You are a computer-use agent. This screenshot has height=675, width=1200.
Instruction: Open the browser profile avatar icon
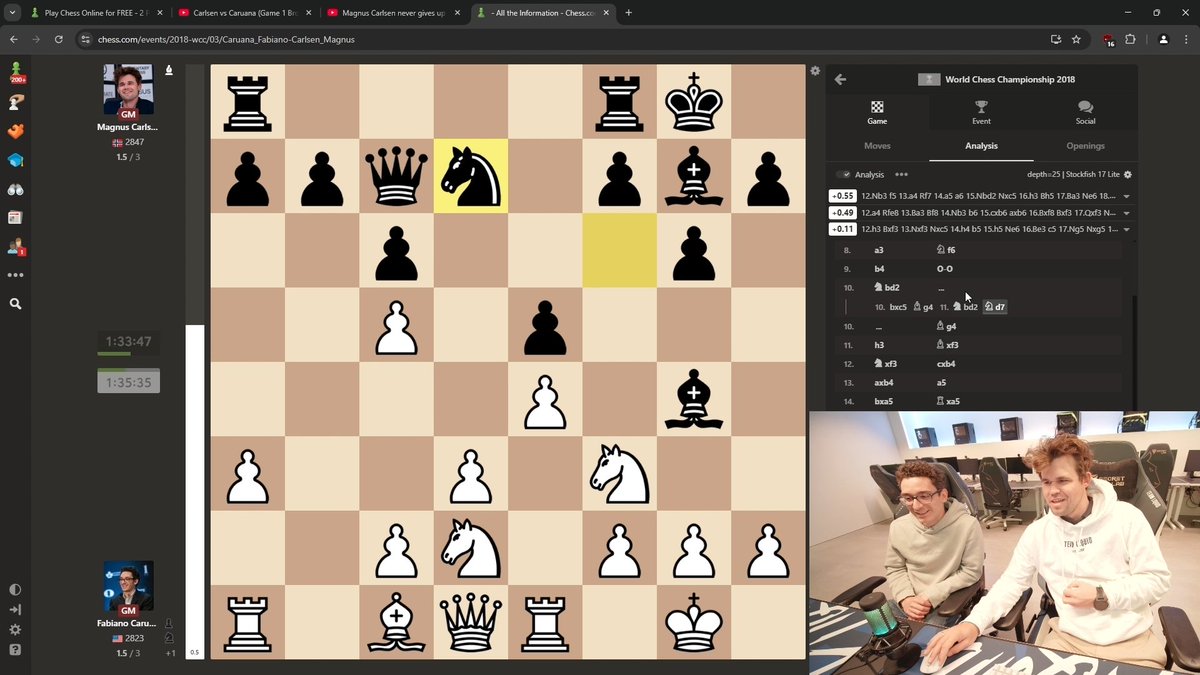(x=1162, y=39)
